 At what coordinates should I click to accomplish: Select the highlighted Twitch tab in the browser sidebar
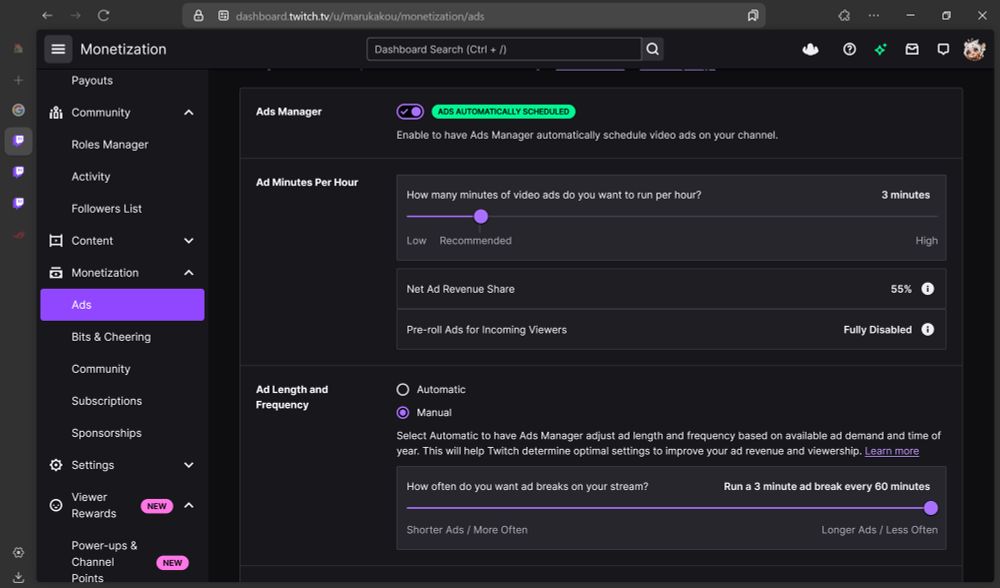pos(18,141)
